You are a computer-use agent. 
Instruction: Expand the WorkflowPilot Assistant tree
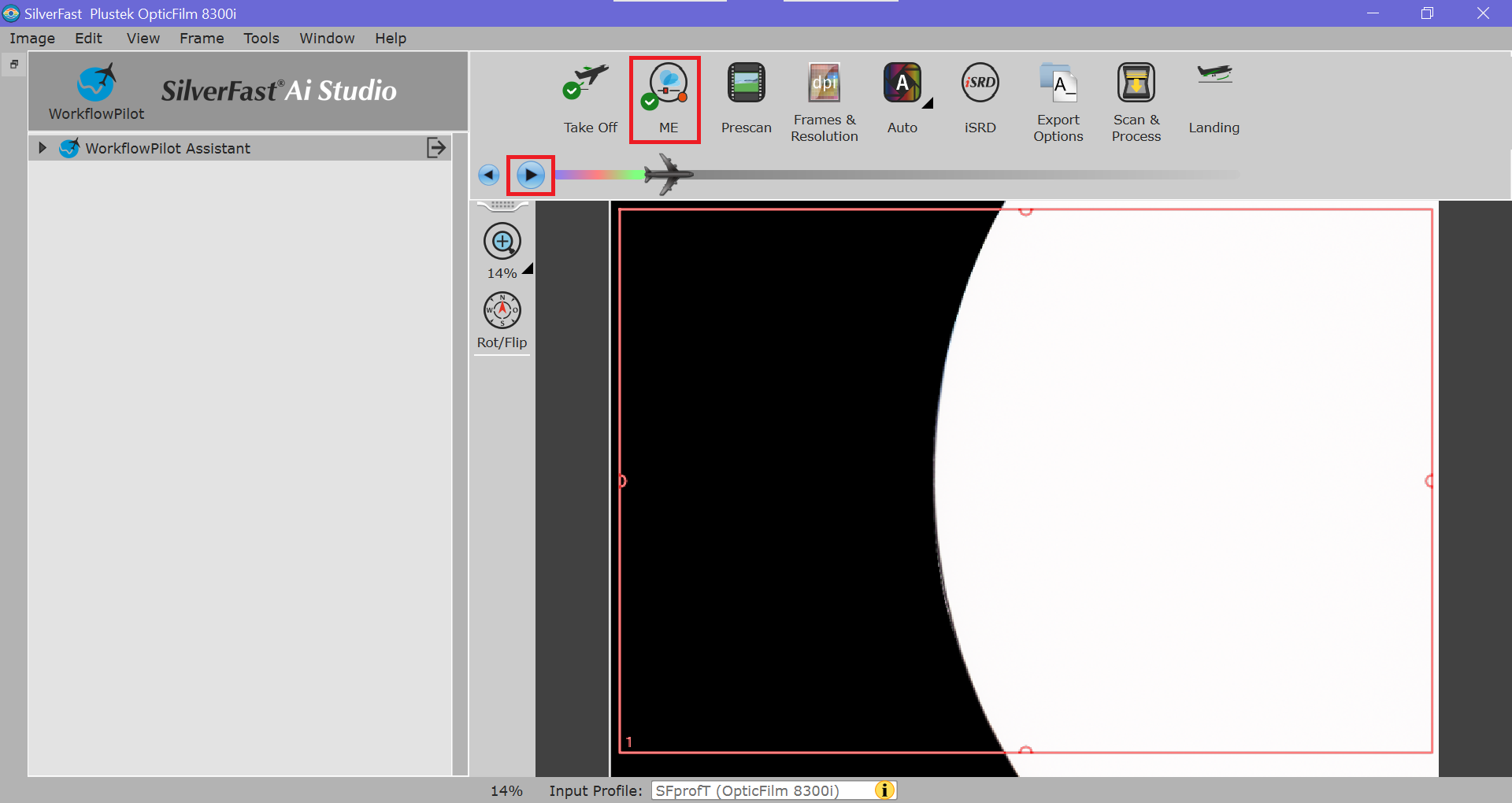click(x=43, y=148)
